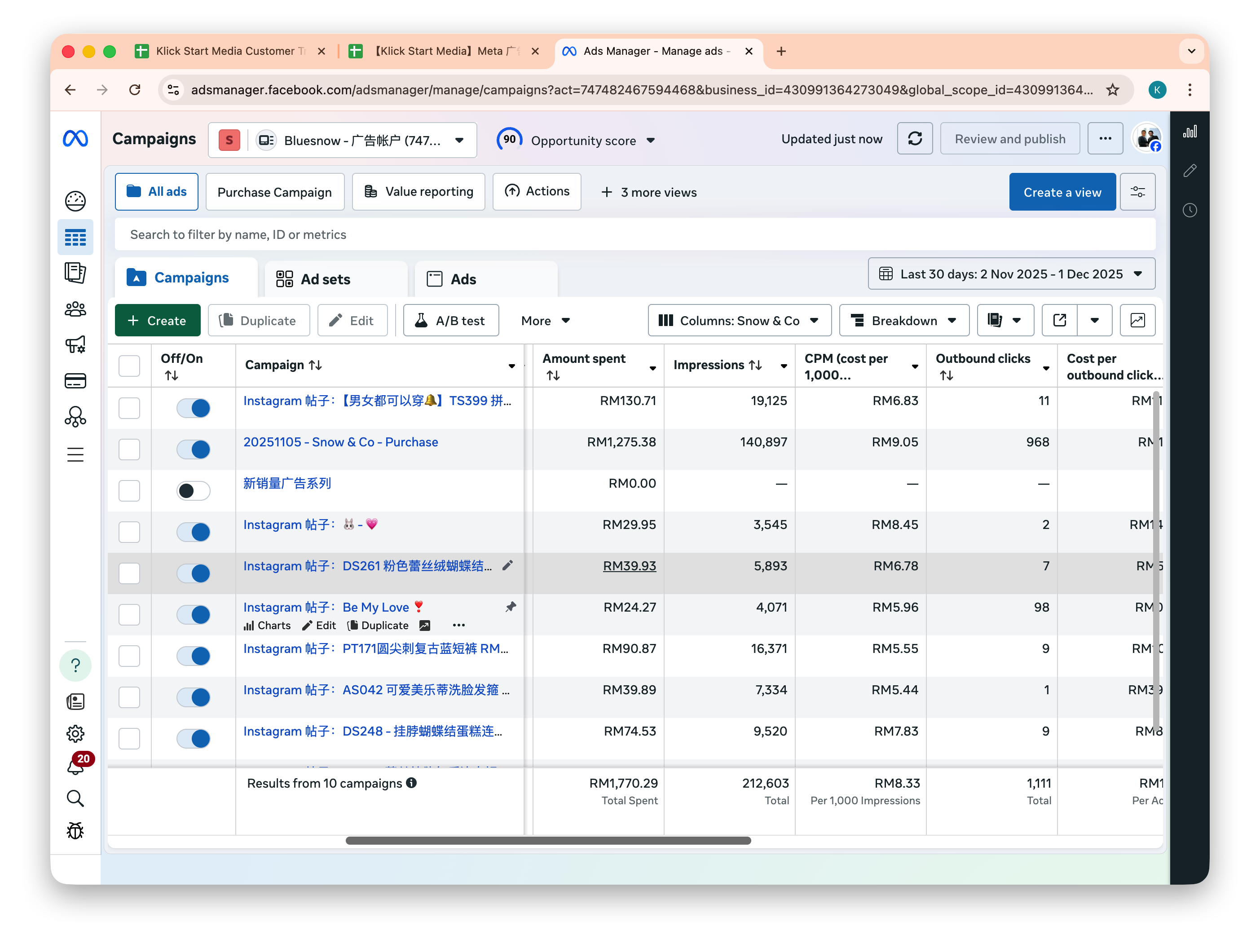Select the Campaigns tab
This screenshot has height=952, width=1260.
point(186,278)
